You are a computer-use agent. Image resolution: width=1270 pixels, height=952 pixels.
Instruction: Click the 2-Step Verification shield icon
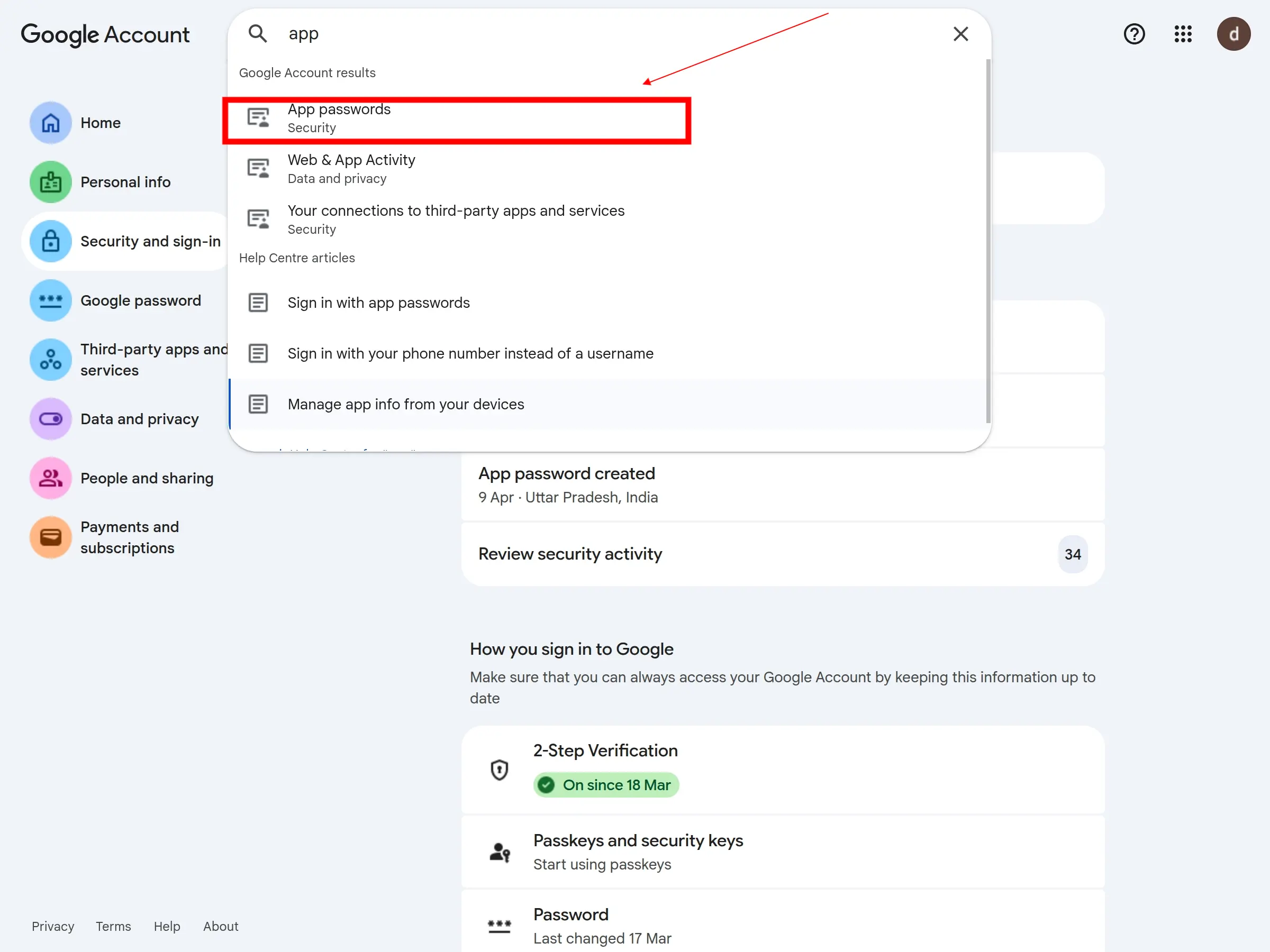click(500, 770)
